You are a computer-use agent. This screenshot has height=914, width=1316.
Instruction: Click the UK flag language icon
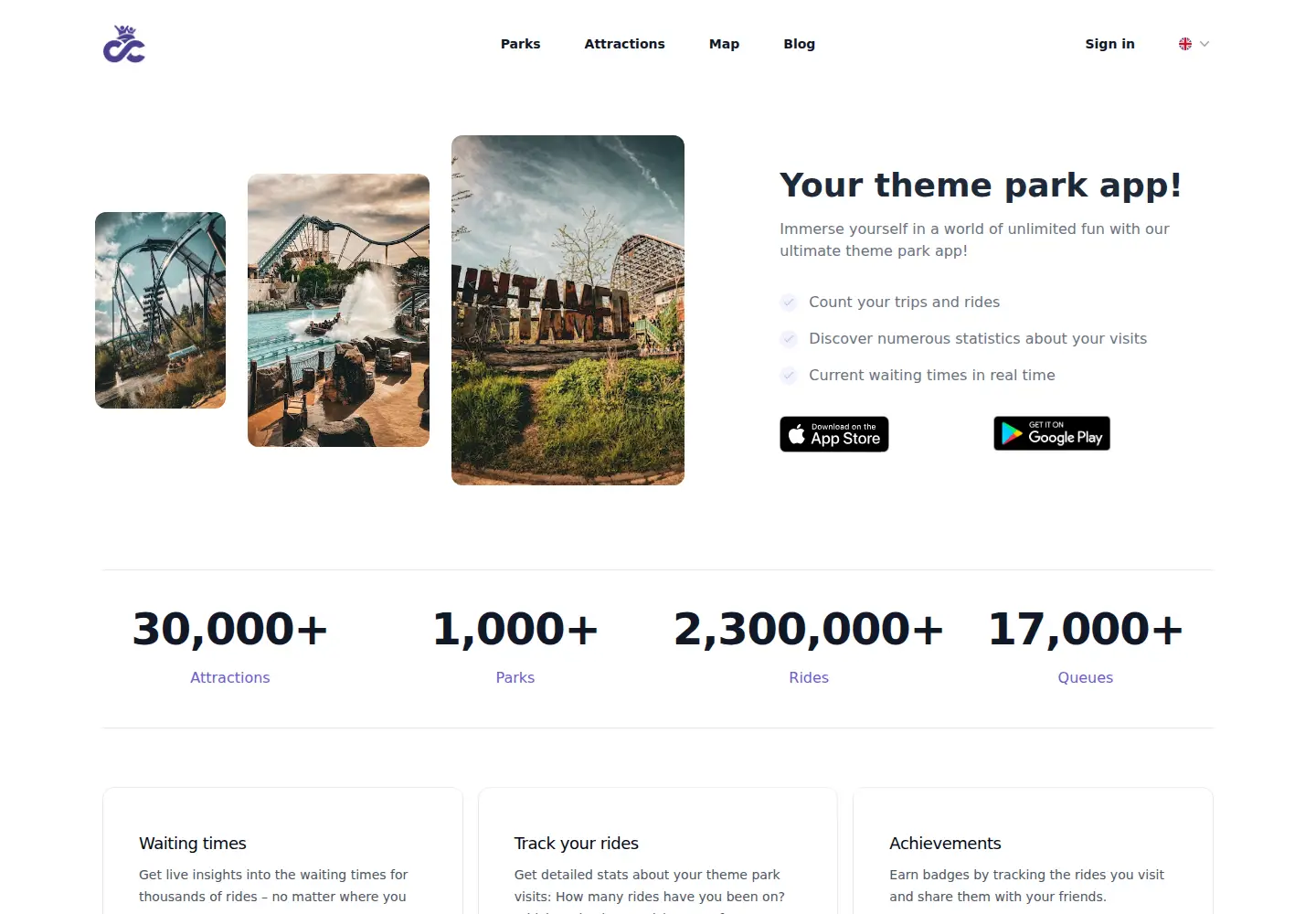click(1185, 44)
